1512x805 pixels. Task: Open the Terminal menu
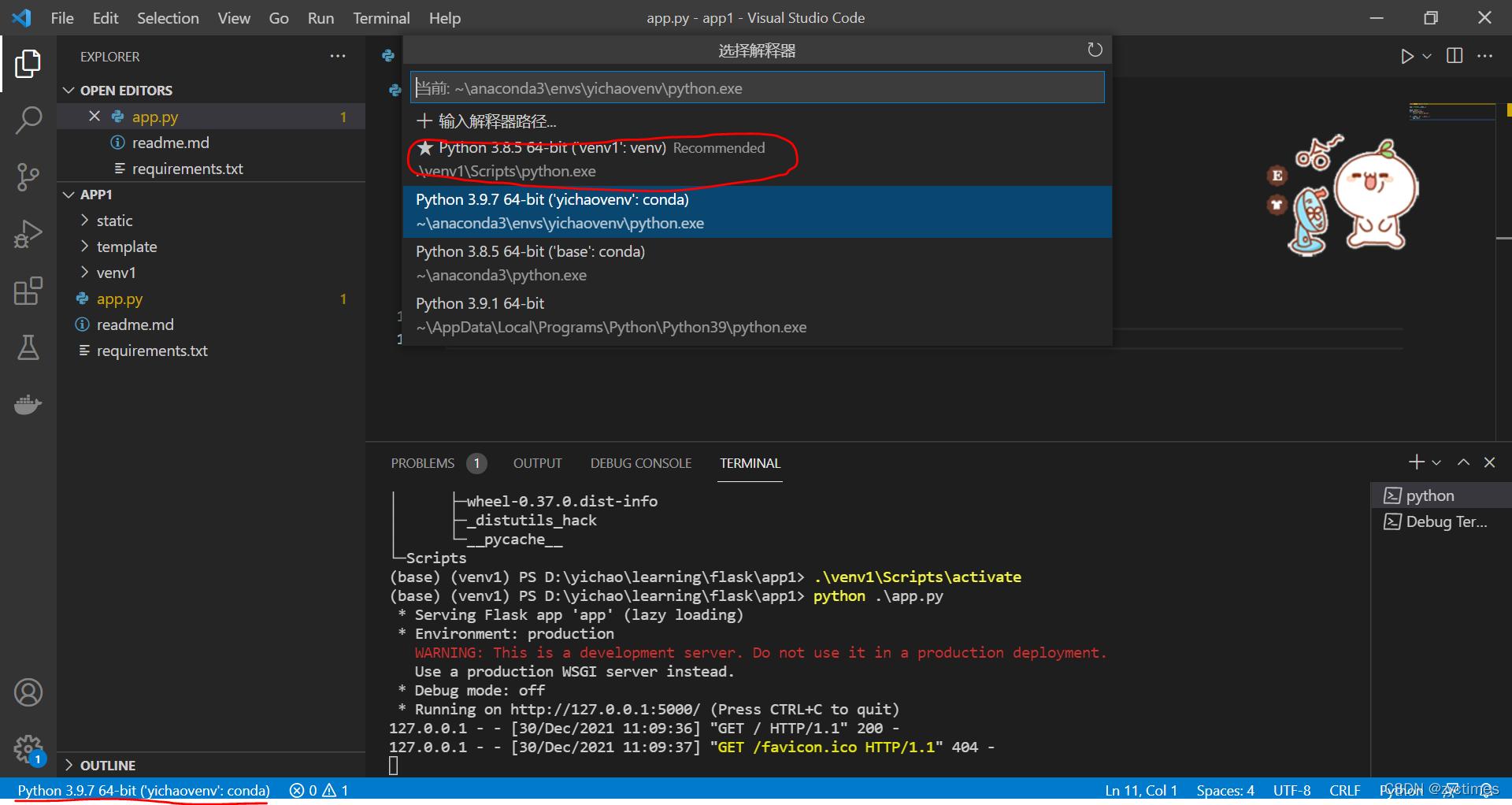[381, 17]
